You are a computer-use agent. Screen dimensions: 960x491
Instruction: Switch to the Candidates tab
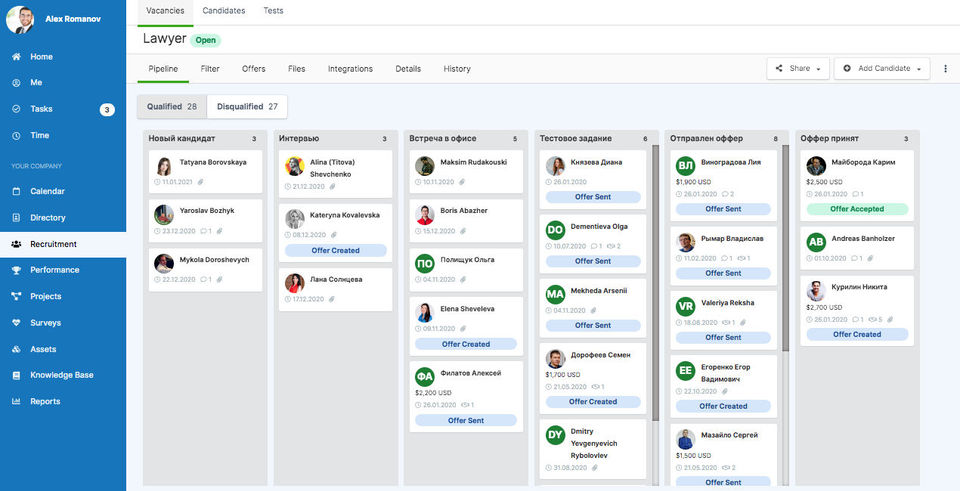[x=223, y=11]
